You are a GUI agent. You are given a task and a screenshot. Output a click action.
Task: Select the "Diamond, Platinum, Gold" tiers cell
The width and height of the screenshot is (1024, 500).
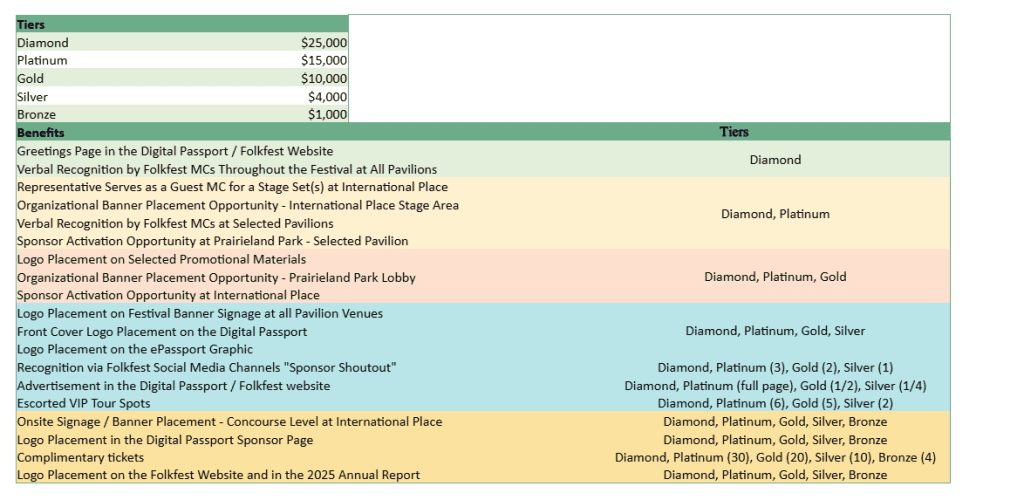pos(775,277)
